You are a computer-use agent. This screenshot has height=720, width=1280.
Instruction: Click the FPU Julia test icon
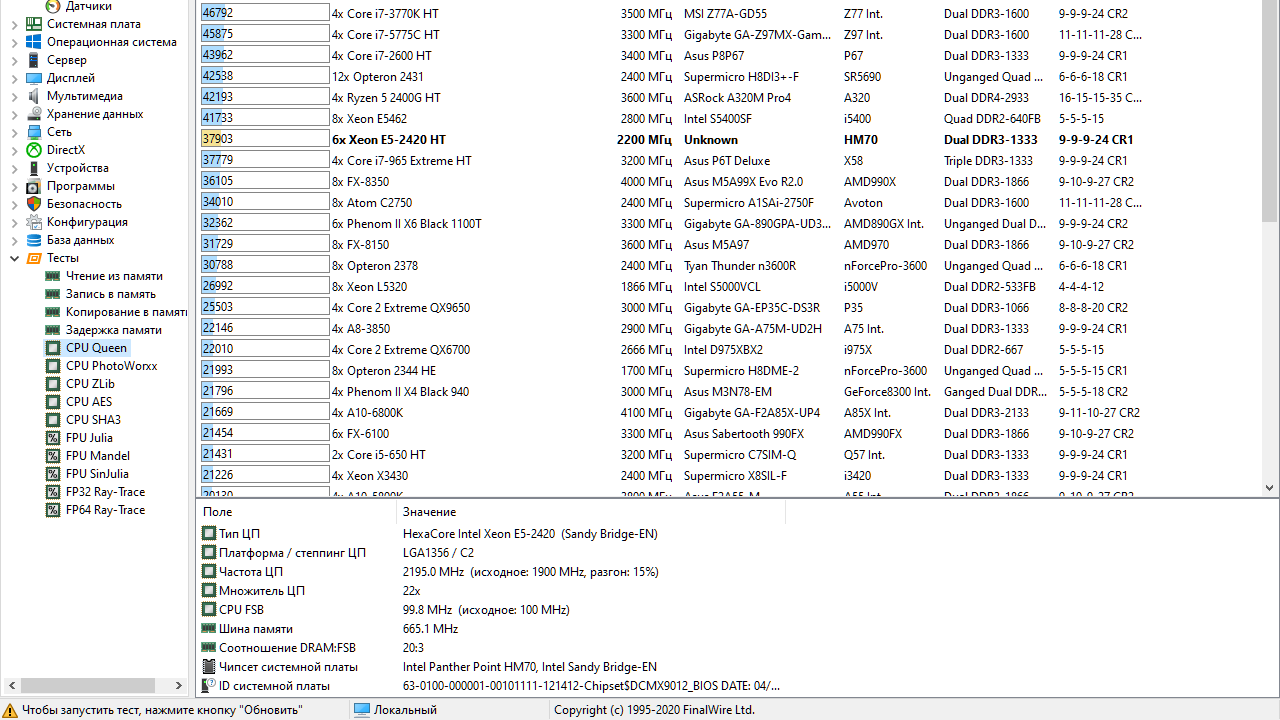pos(53,438)
